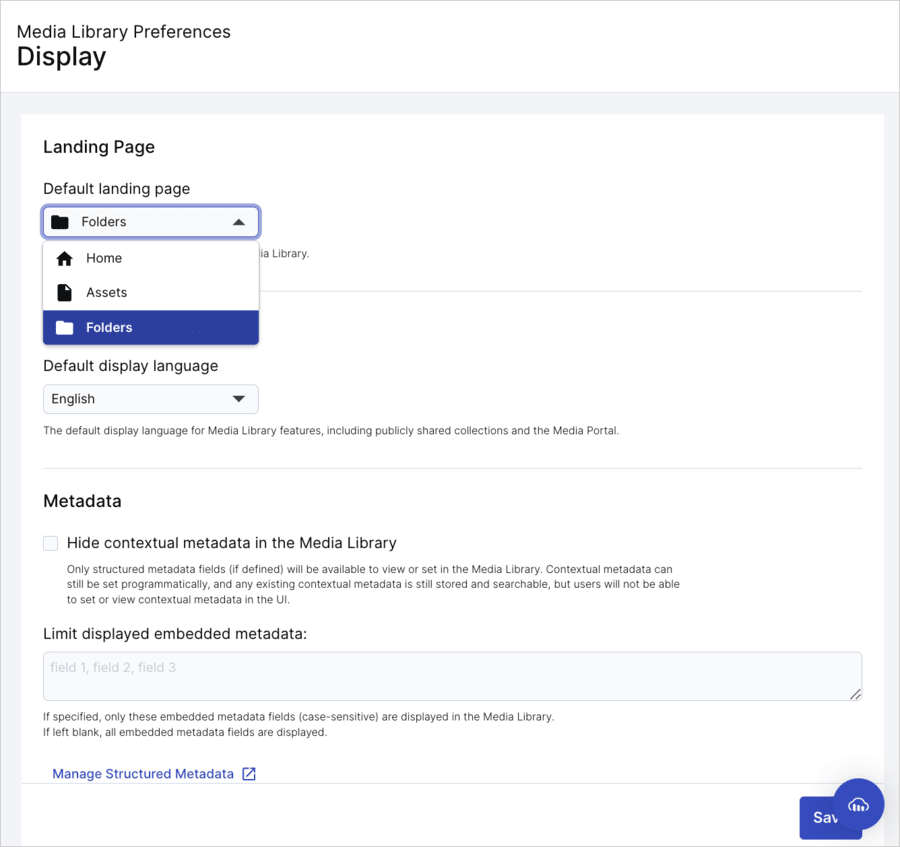Image resolution: width=900 pixels, height=847 pixels.
Task: Enable Hide contextual metadata checkbox
Action: pyautogui.click(x=51, y=543)
